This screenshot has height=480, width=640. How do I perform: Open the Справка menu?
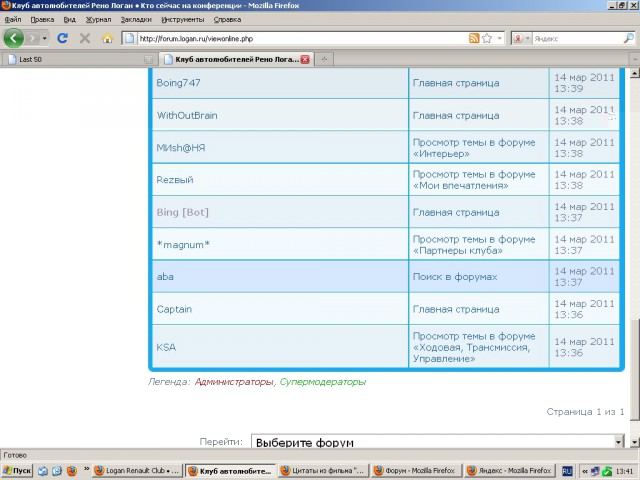tap(227, 20)
